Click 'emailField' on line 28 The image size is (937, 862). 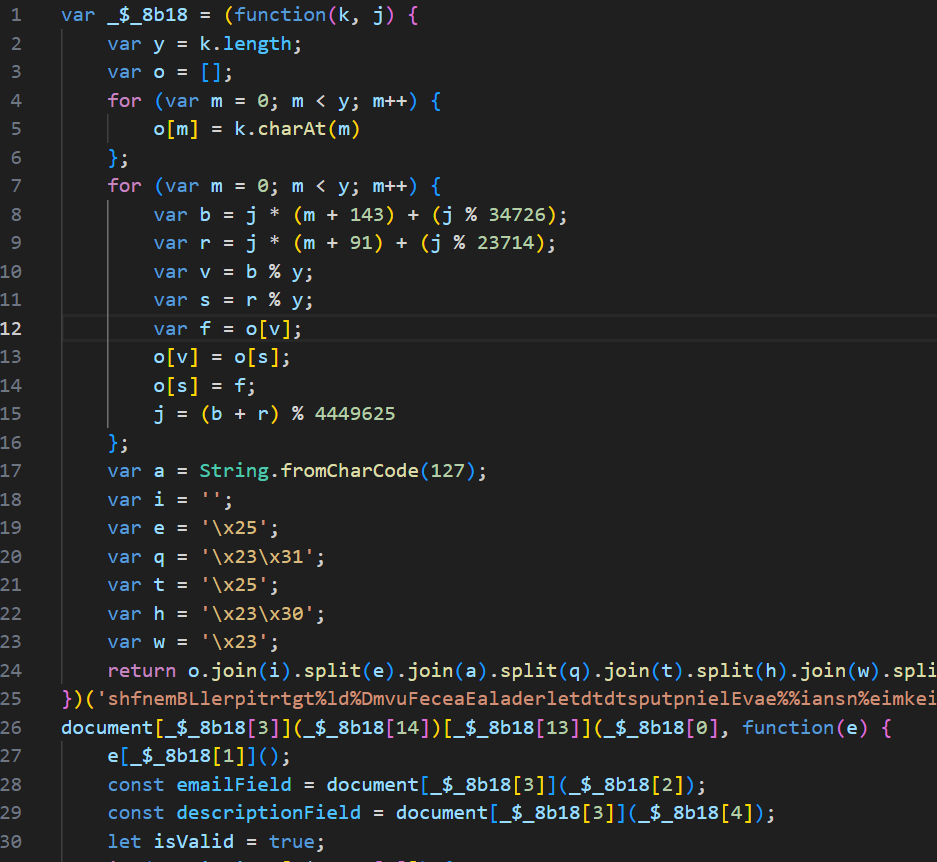point(234,785)
